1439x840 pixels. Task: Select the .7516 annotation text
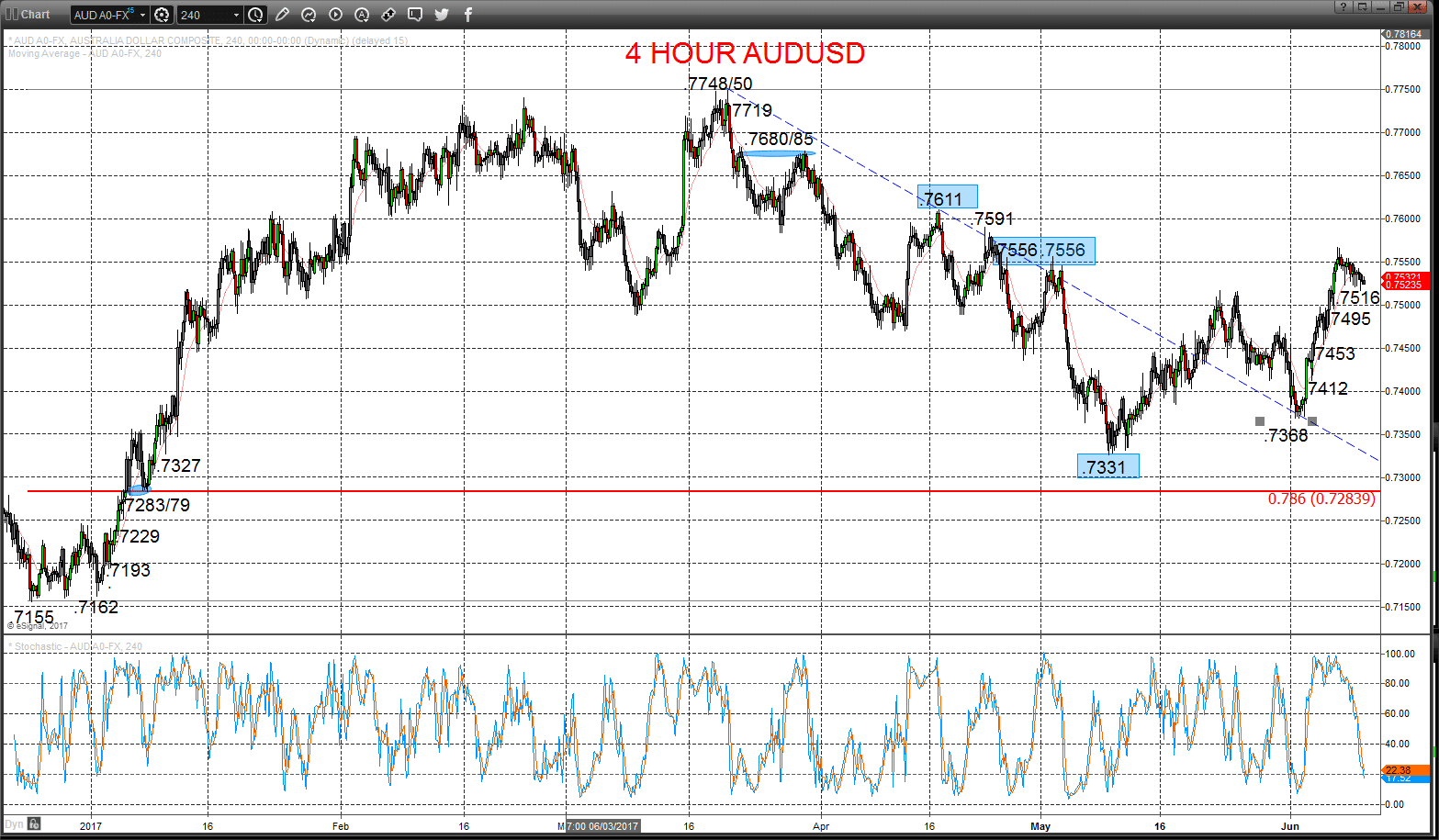pyautogui.click(x=1358, y=297)
